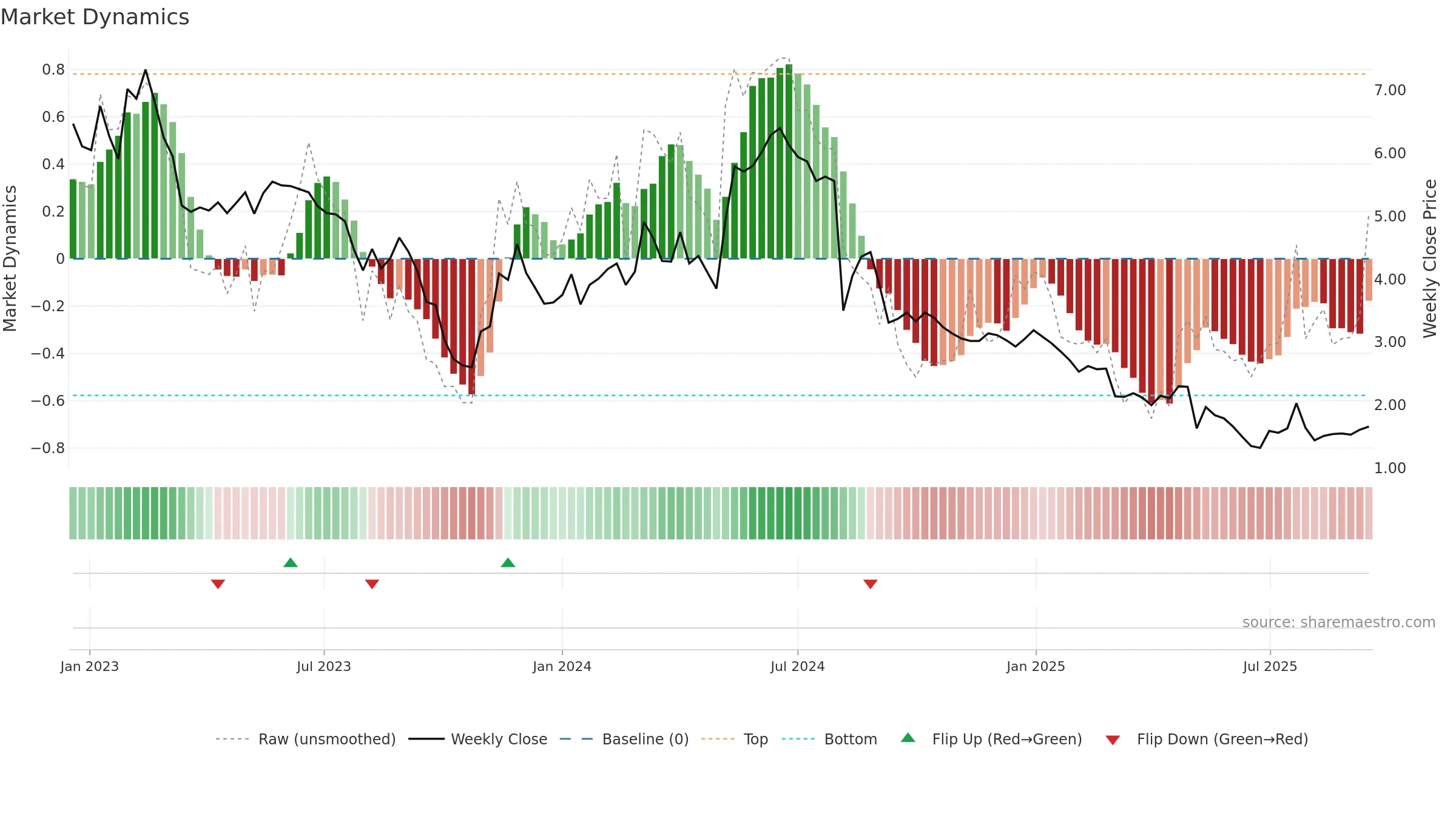The image size is (1456, 819).
Task: Click the 5.00 price axis tick
Action: coord(1390,217)
